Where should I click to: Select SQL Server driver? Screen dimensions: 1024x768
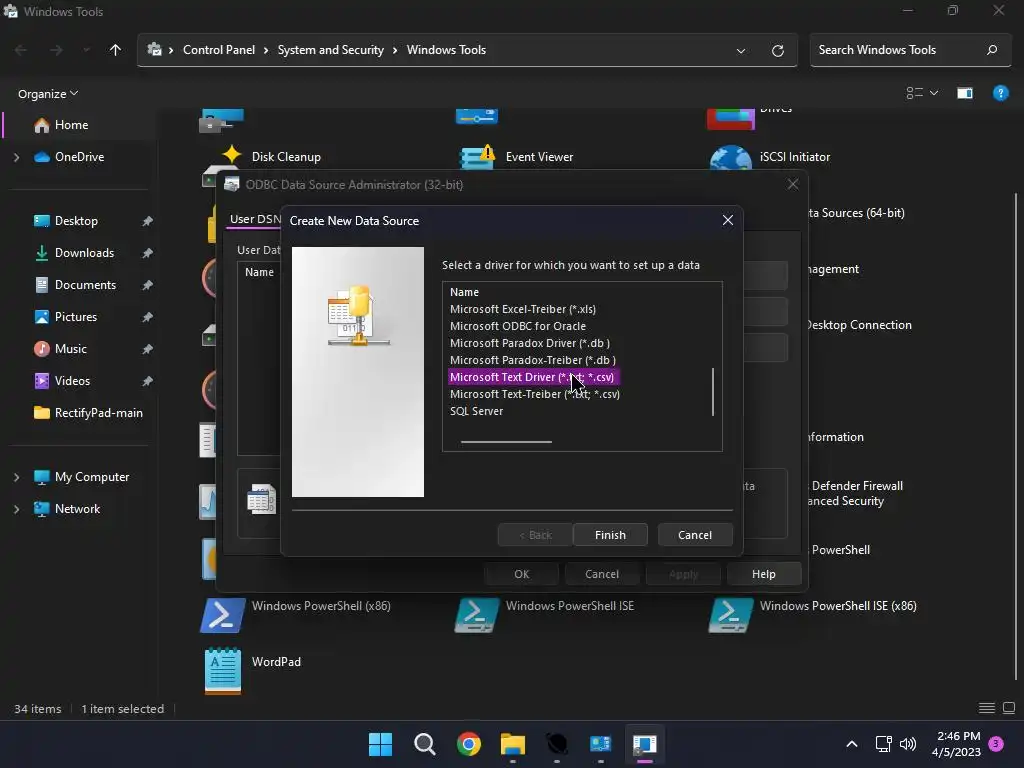[x=477, y=411]
